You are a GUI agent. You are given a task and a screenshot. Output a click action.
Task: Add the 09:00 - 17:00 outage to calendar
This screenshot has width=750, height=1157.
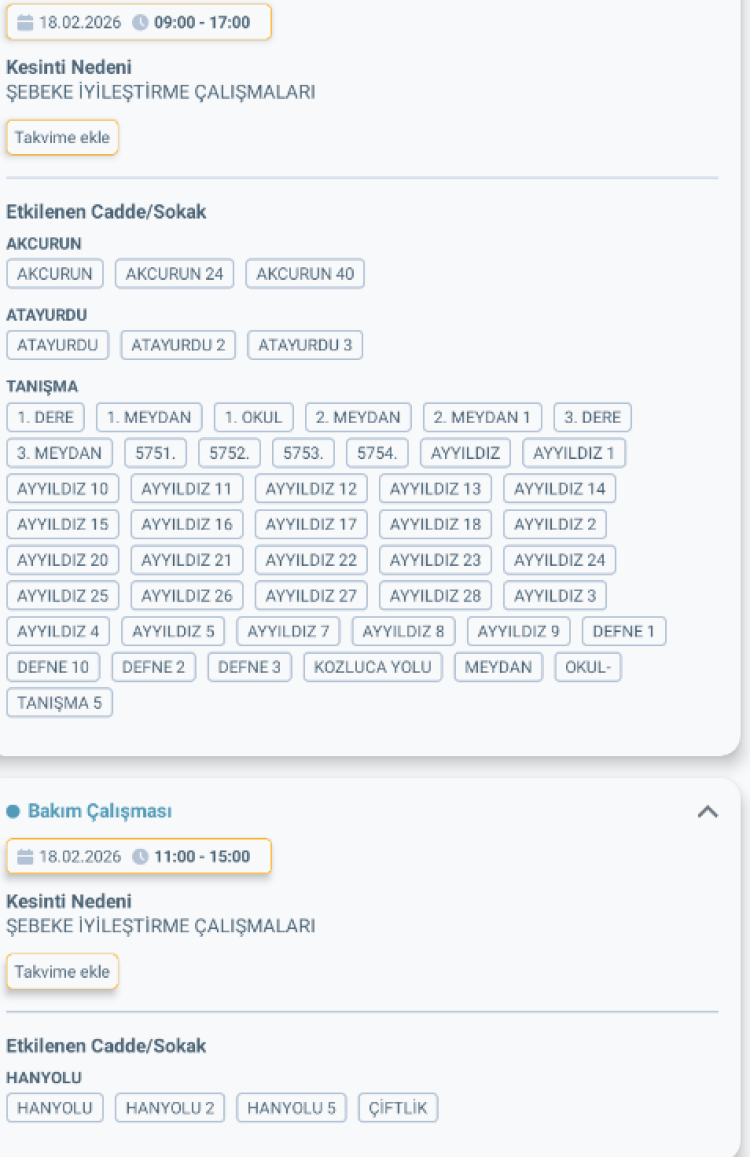coord(62,138)
